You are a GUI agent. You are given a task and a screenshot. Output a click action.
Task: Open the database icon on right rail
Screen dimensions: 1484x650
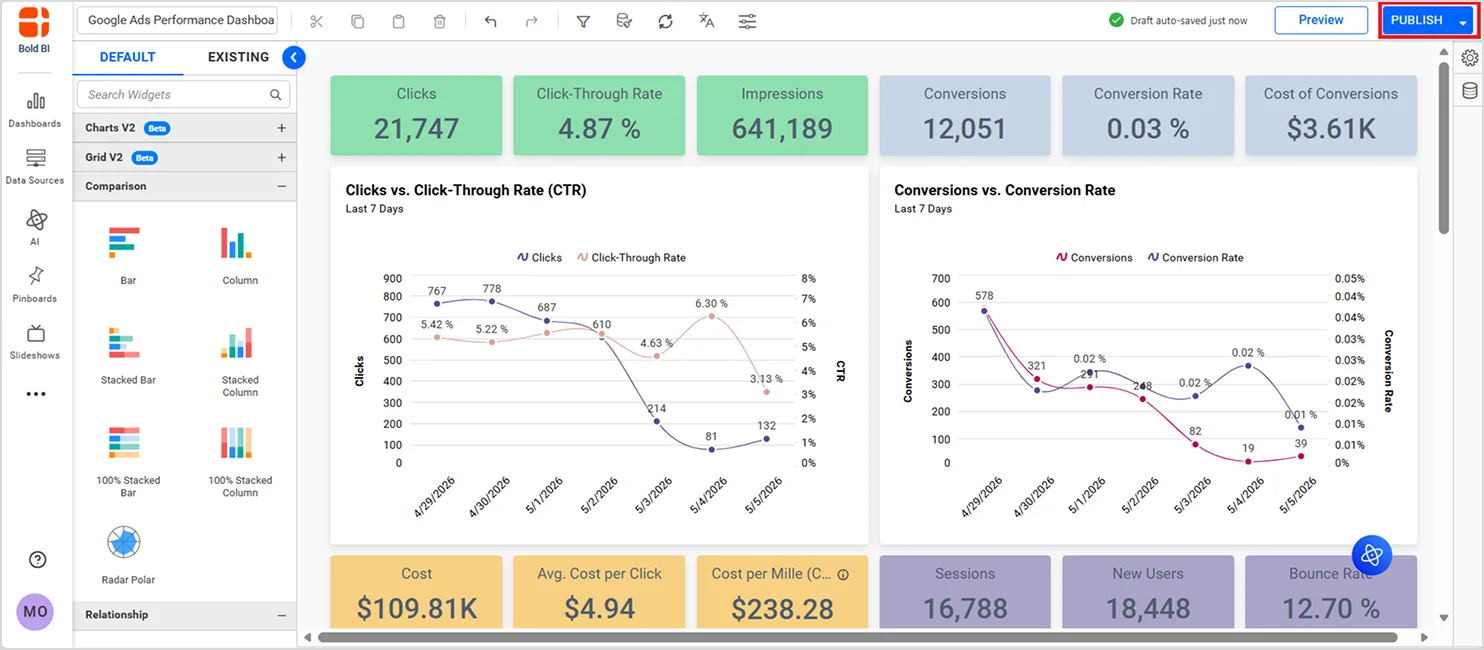point(1469,92)
